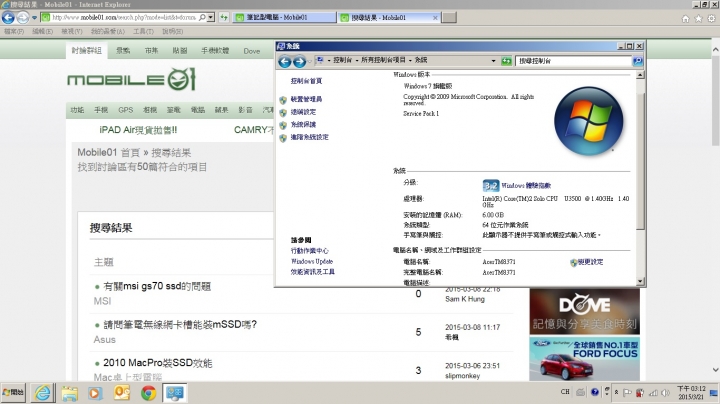Viewport: 720px width, 404px height.
Task: Click Asus forum label under second result
Action: [105, 340]
